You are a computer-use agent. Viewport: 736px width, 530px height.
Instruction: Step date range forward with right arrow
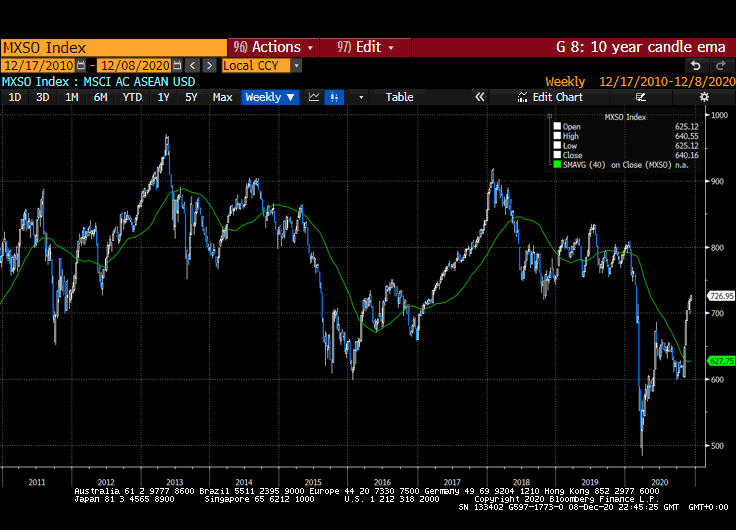pyautogui.click(x=209, y=65)
